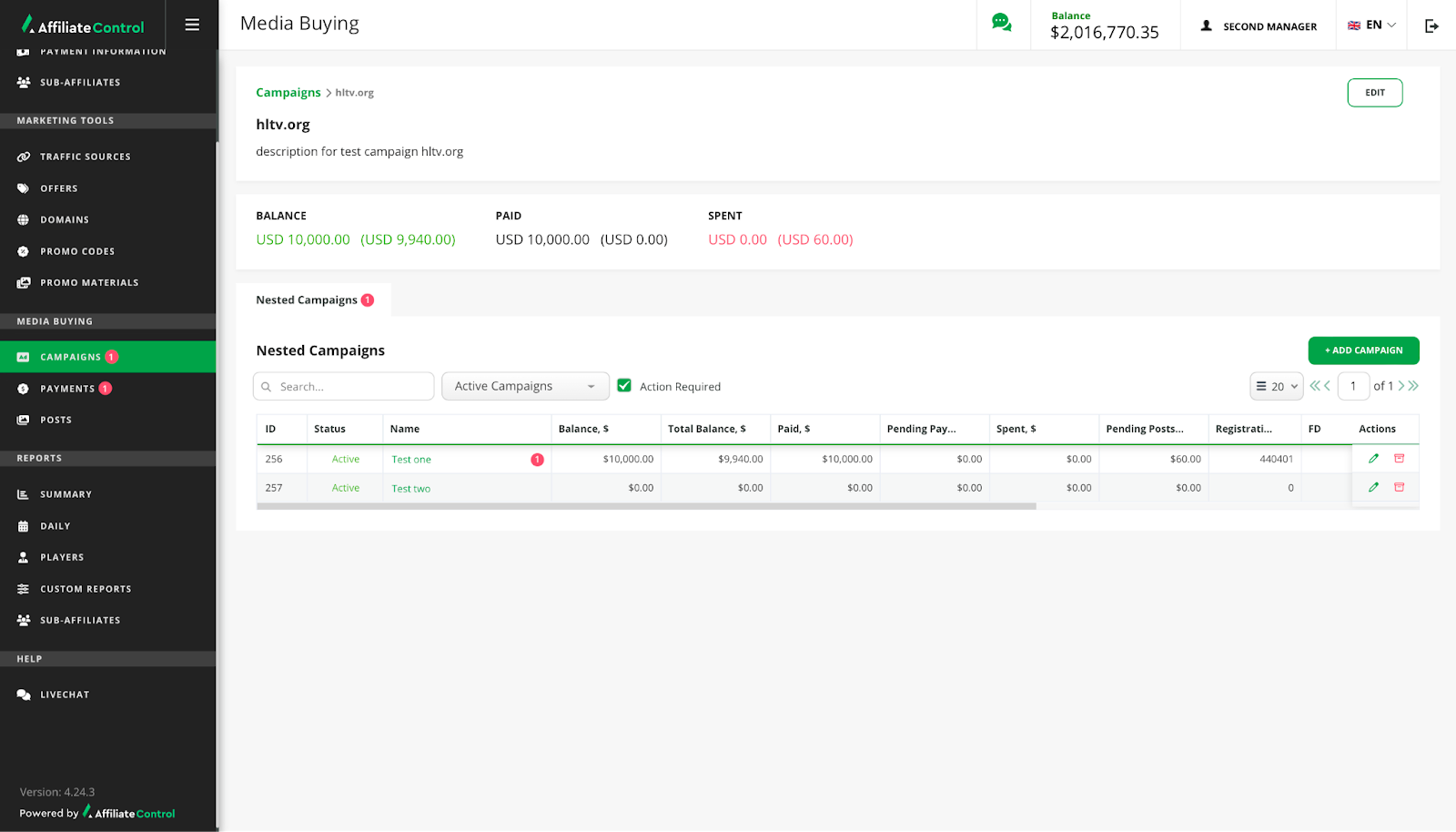Click the hamburger menu icon

coord(192,25)
